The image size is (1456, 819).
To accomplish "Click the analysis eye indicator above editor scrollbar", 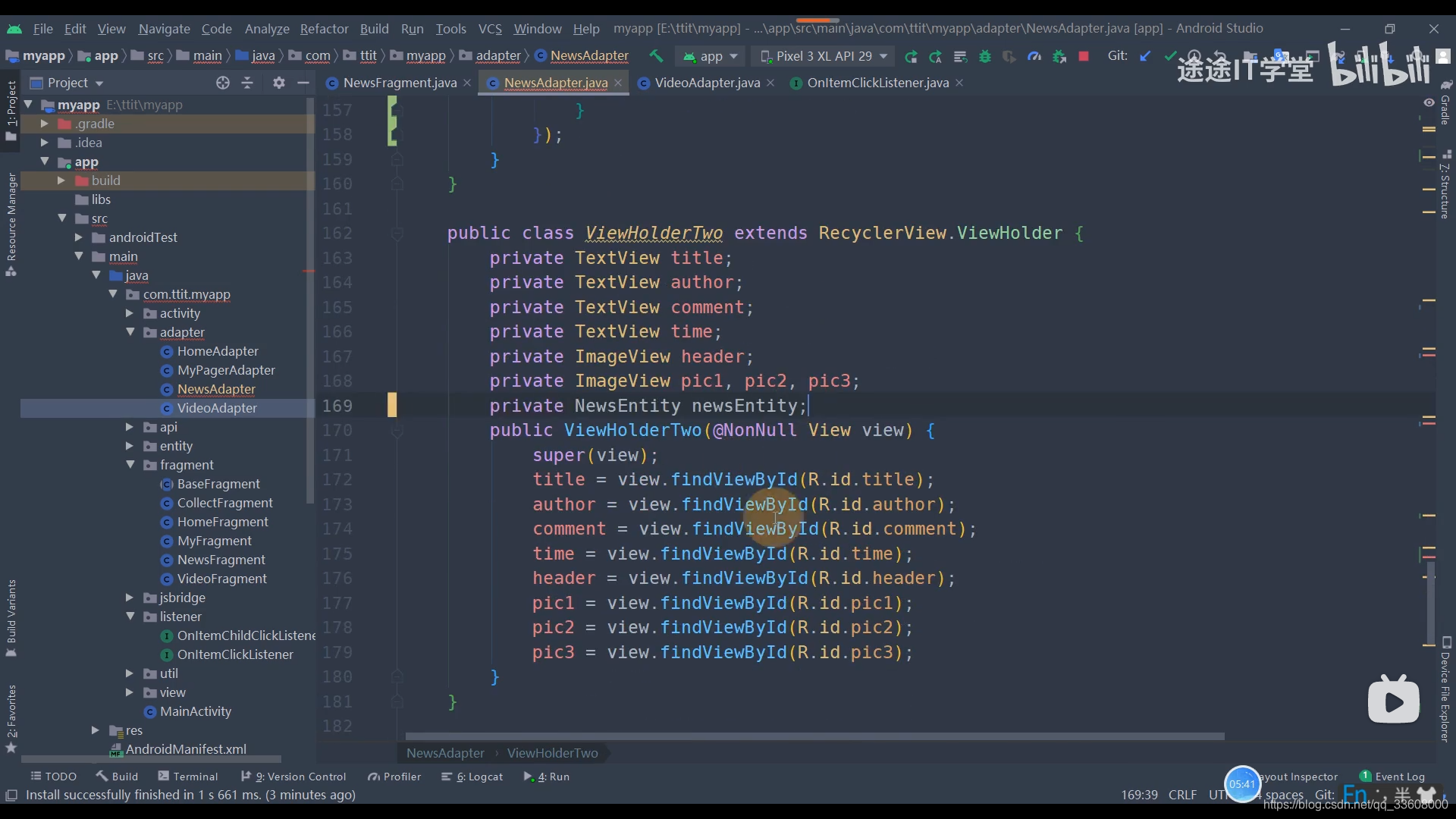I will click(1429, 102).
